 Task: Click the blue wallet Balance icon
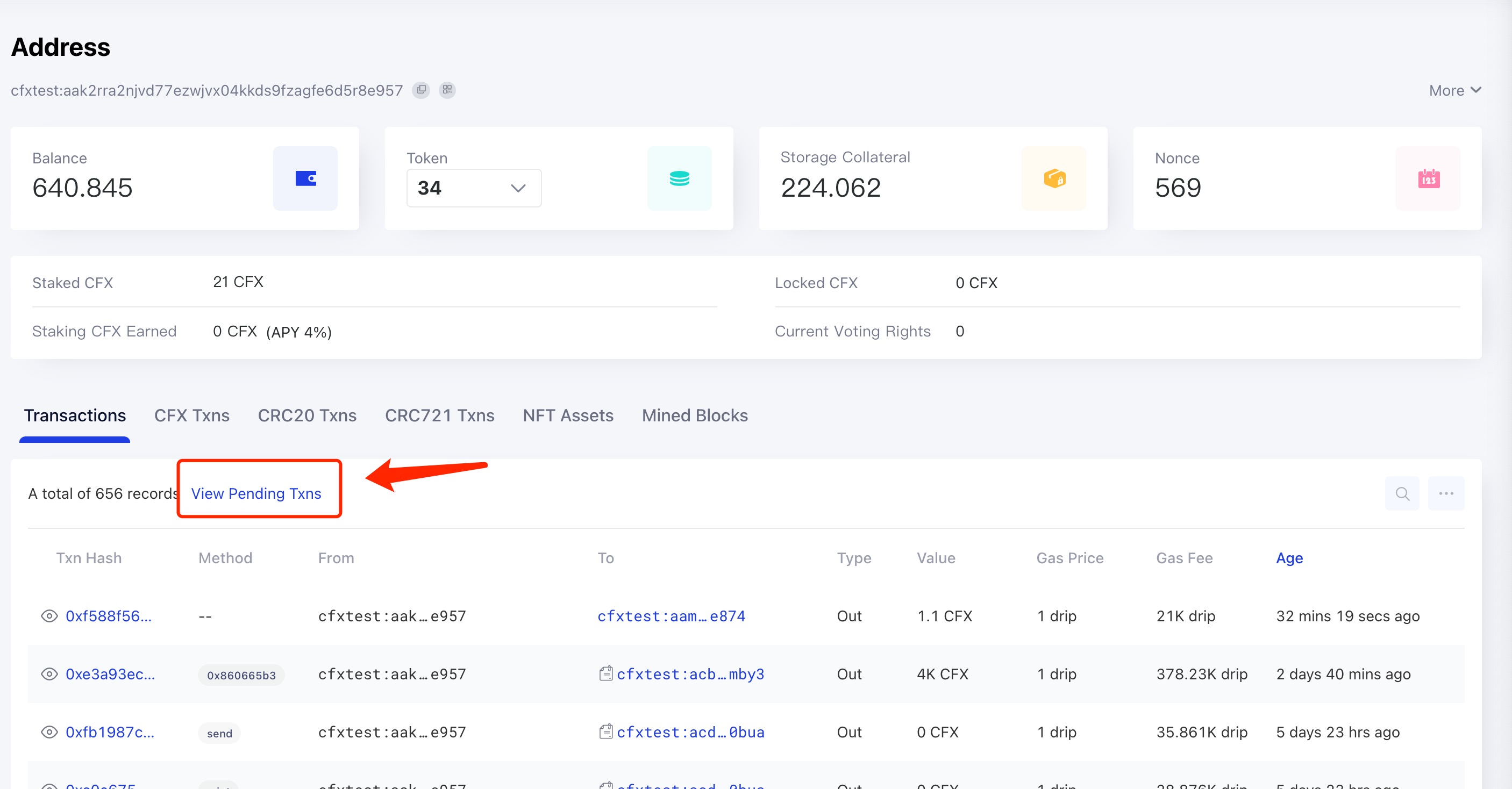click(305, 178)
